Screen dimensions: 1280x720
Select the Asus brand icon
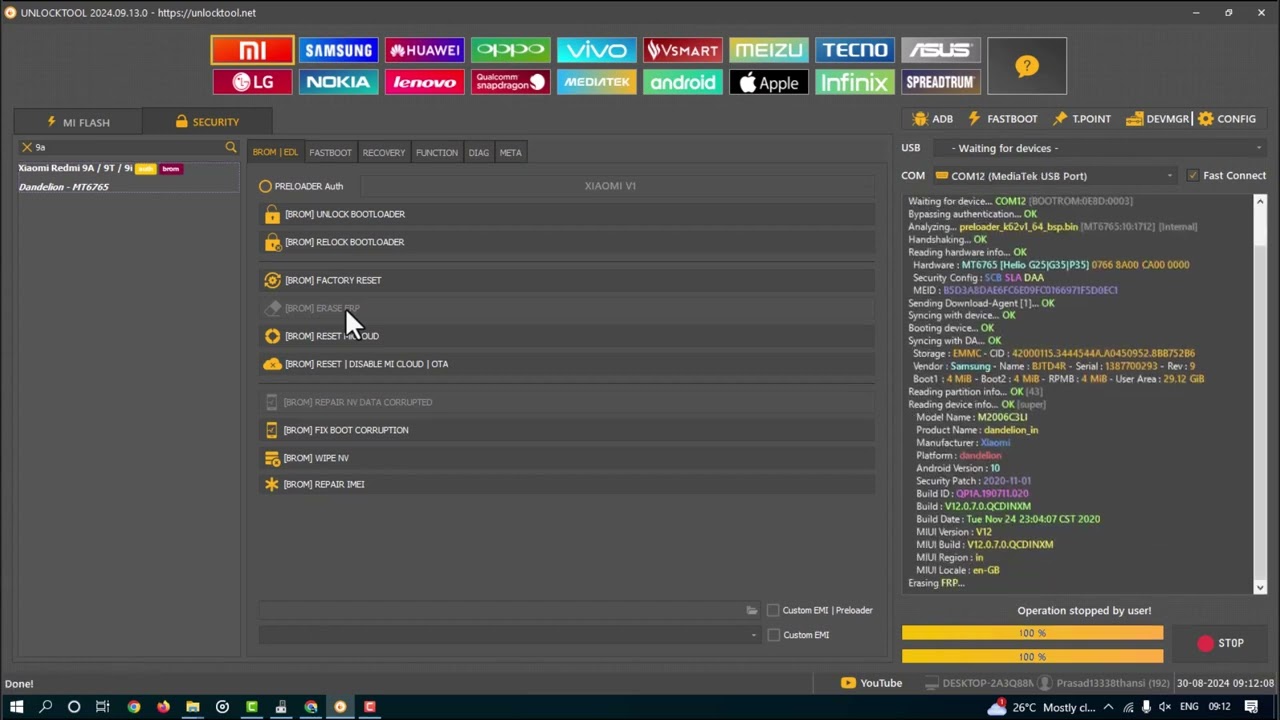(941, 50)
